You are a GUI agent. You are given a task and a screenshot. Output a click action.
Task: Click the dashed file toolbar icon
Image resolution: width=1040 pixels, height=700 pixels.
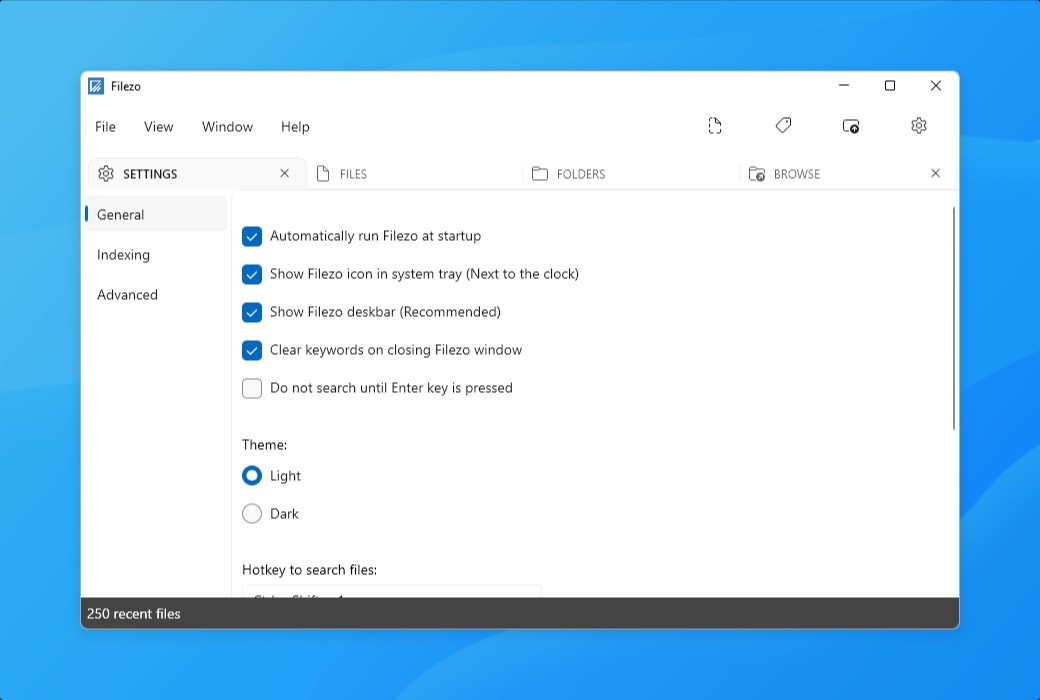(714, 125)
